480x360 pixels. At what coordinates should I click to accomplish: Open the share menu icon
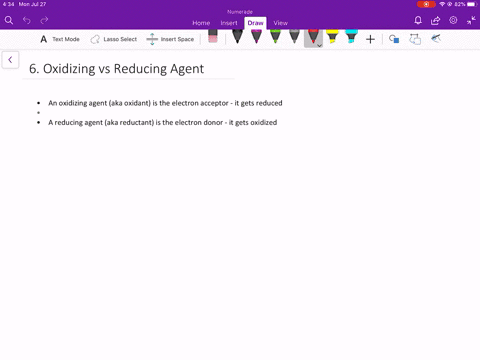[x=435, y=20]
